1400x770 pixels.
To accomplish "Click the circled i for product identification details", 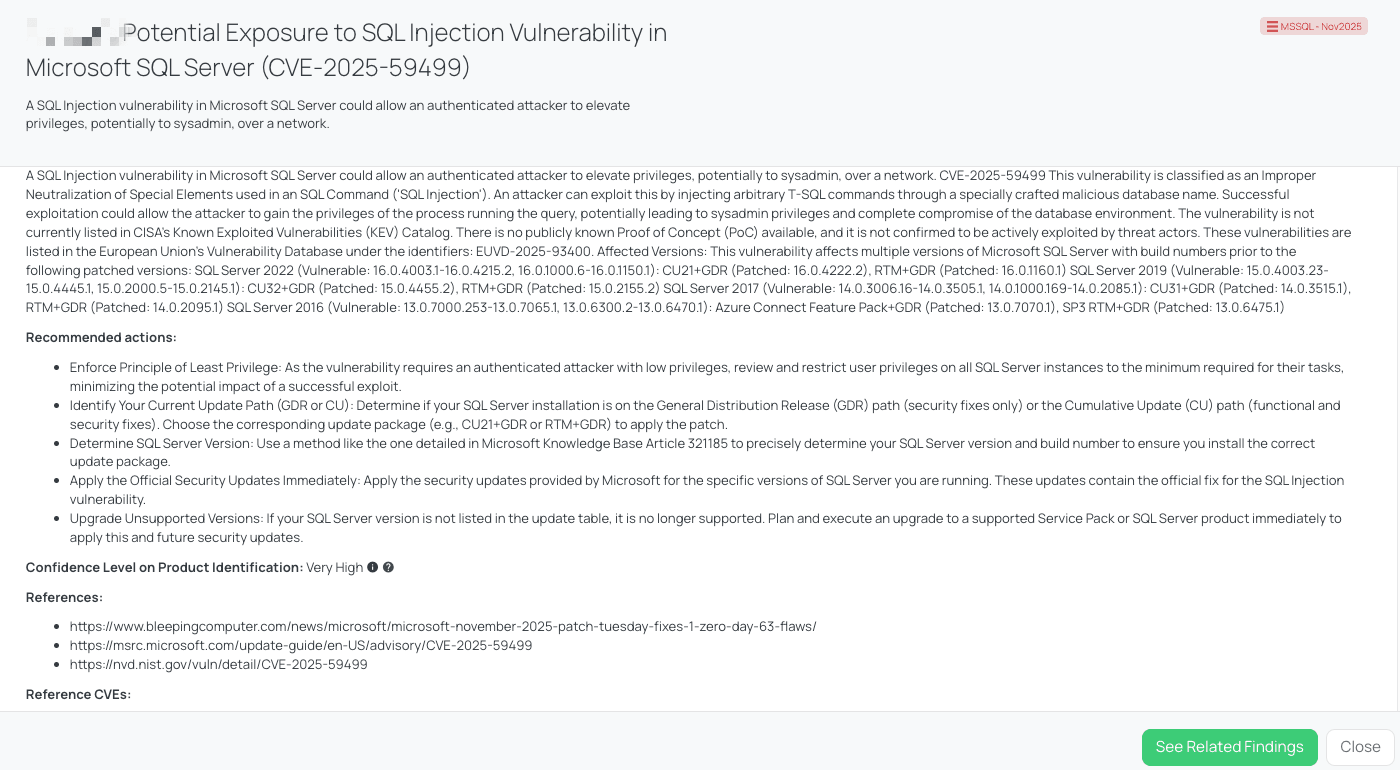I will [372, 567].
